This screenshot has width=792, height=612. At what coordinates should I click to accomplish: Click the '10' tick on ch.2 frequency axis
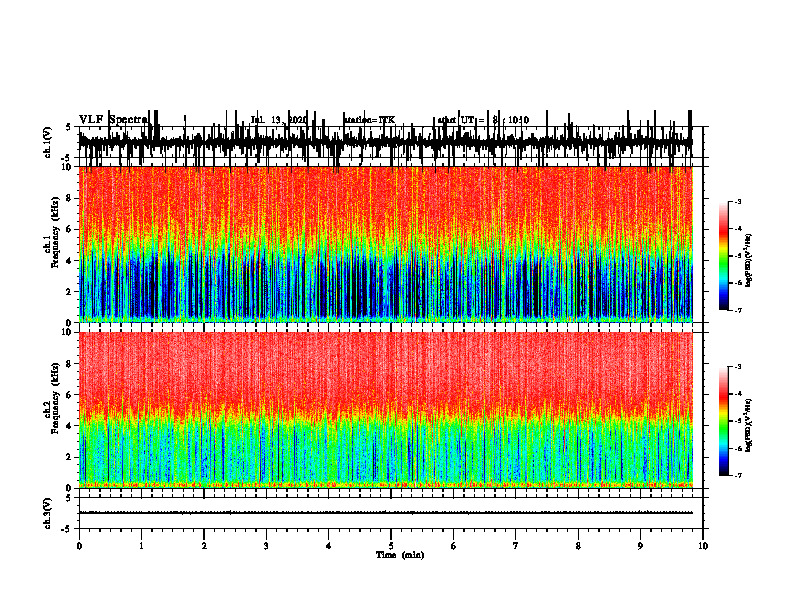66,332
